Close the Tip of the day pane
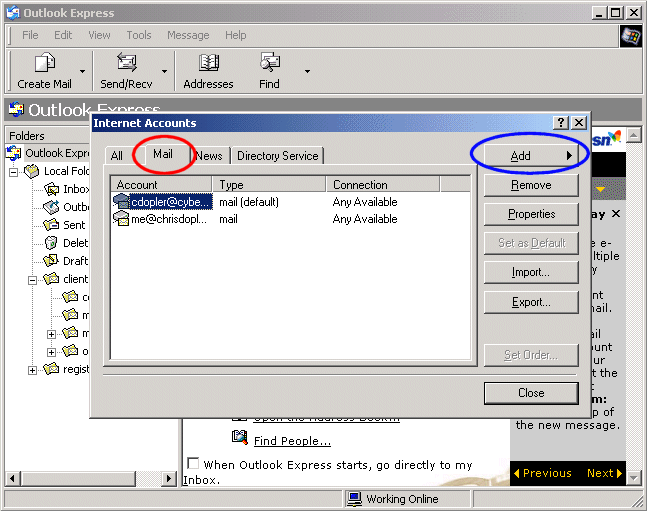The height and width of the screenshot is (511, 647). pos(616,214)
